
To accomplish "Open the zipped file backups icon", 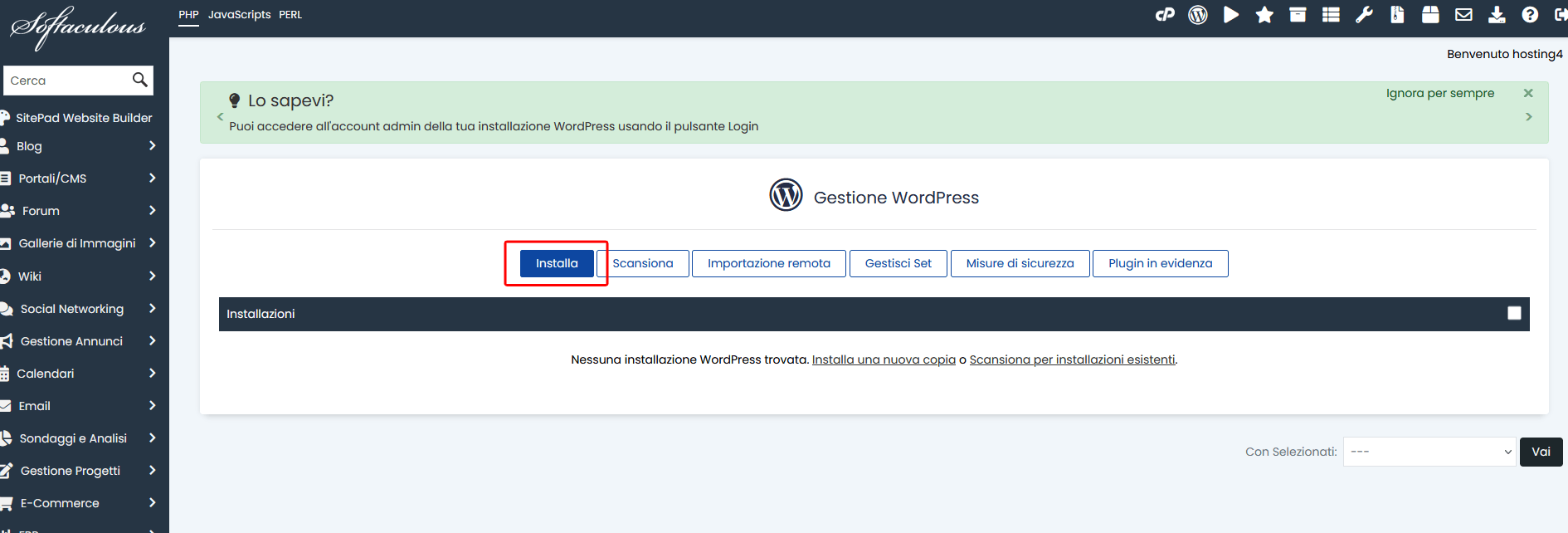I will (x=1397, y=14).
